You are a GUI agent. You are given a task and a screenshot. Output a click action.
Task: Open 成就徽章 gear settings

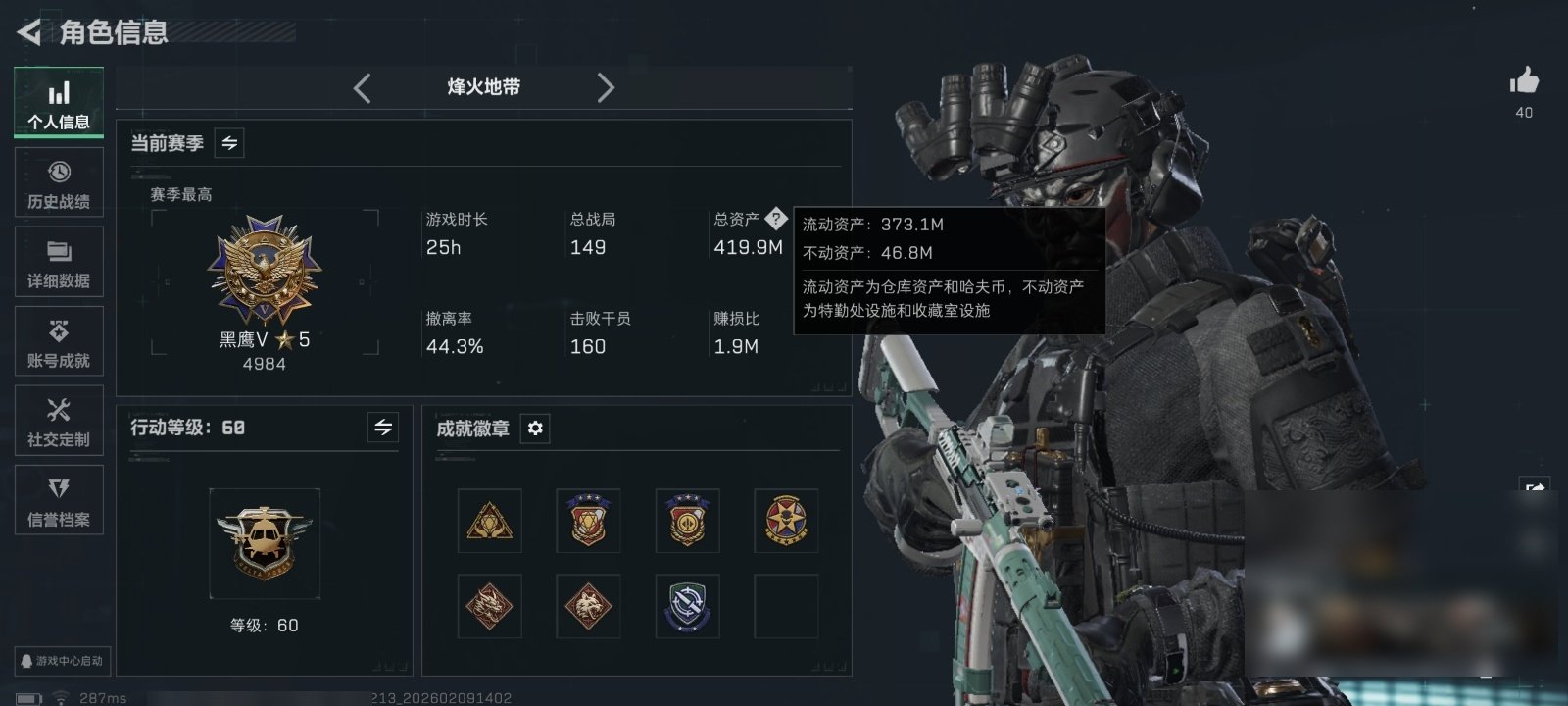pyautogui.click(x=535, y=429)
